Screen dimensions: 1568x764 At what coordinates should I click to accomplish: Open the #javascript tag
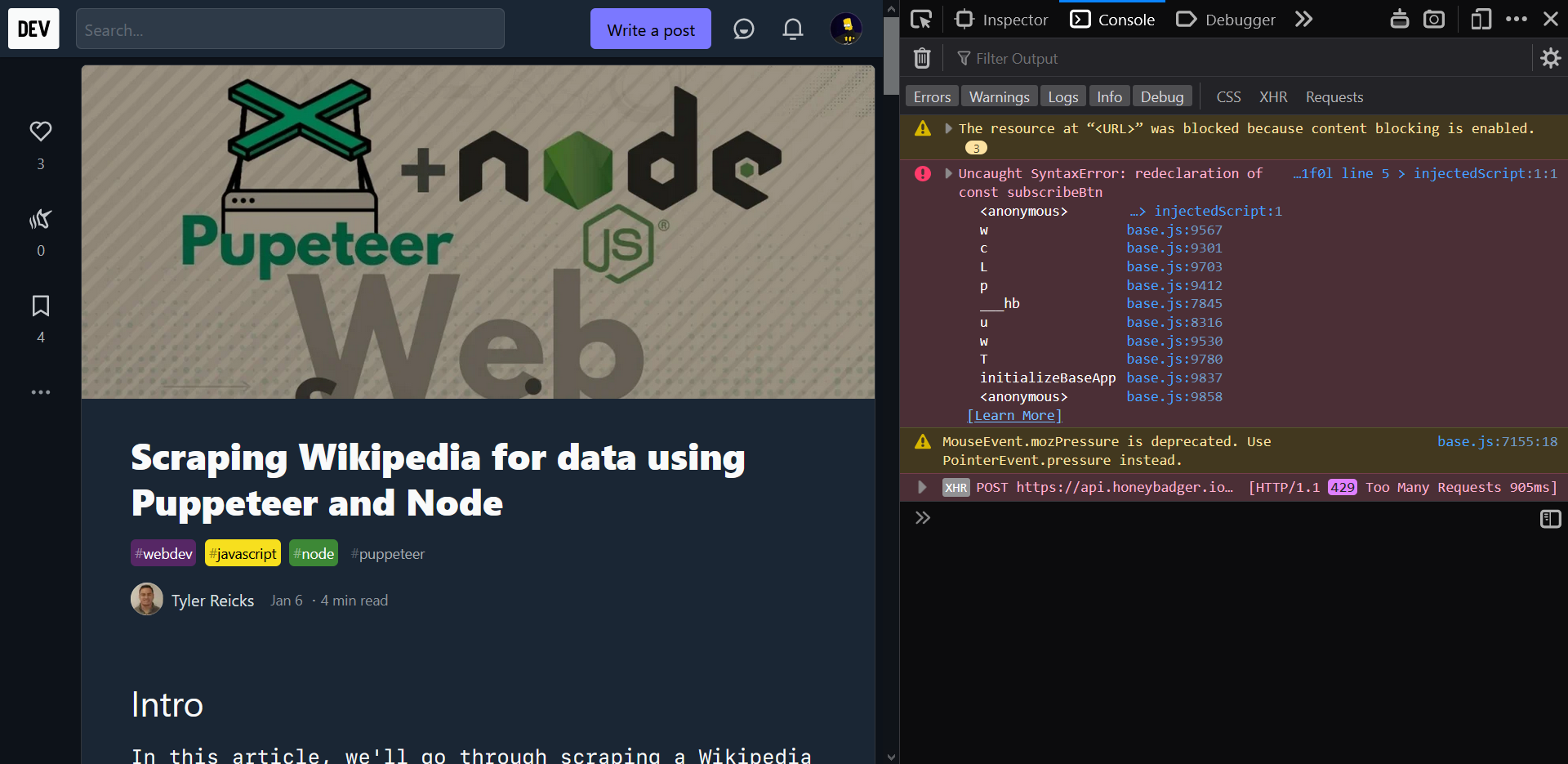243,553
